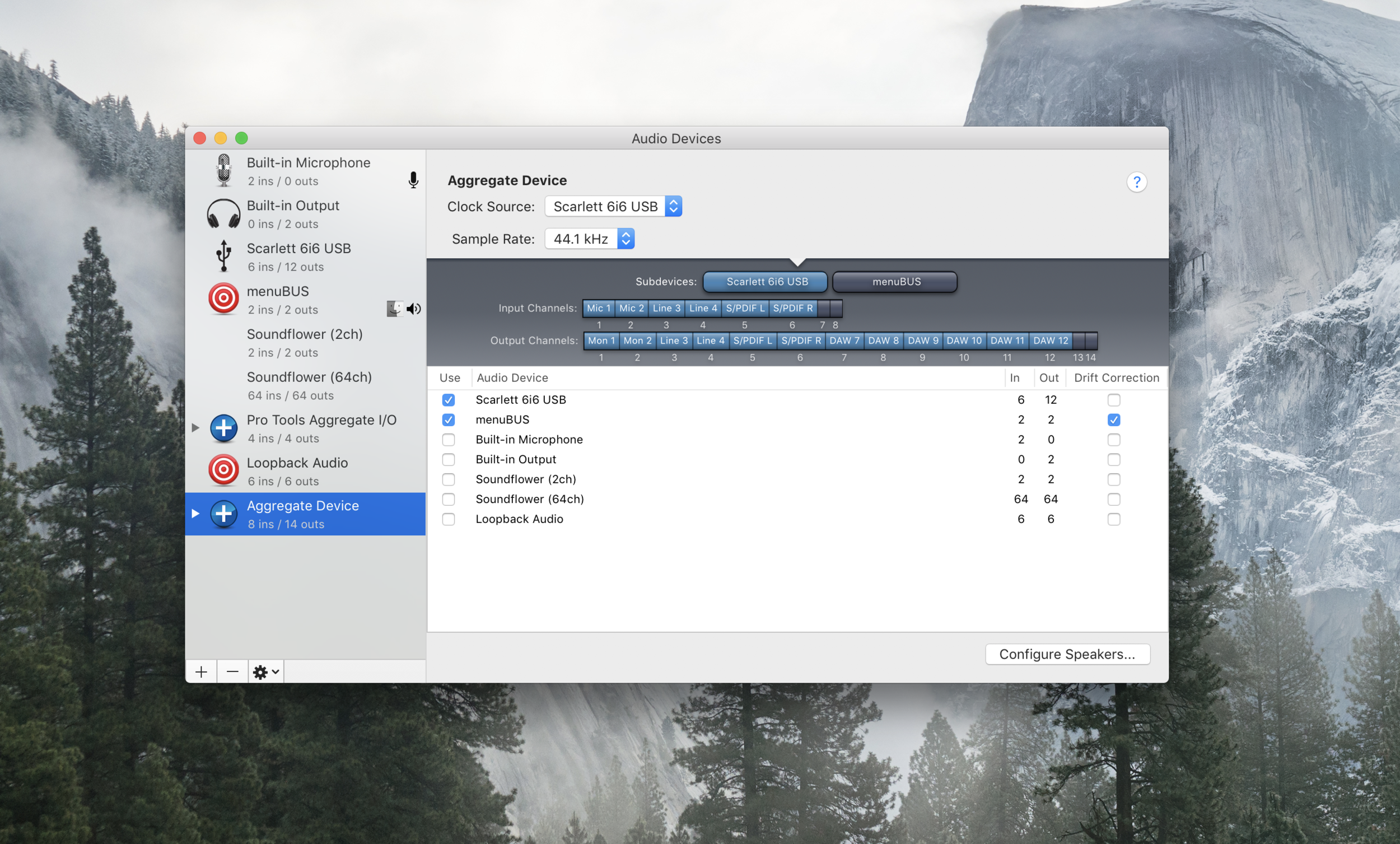Enable Use for Loopback Audio
1400x844 pixels.
tap(449, 519)
